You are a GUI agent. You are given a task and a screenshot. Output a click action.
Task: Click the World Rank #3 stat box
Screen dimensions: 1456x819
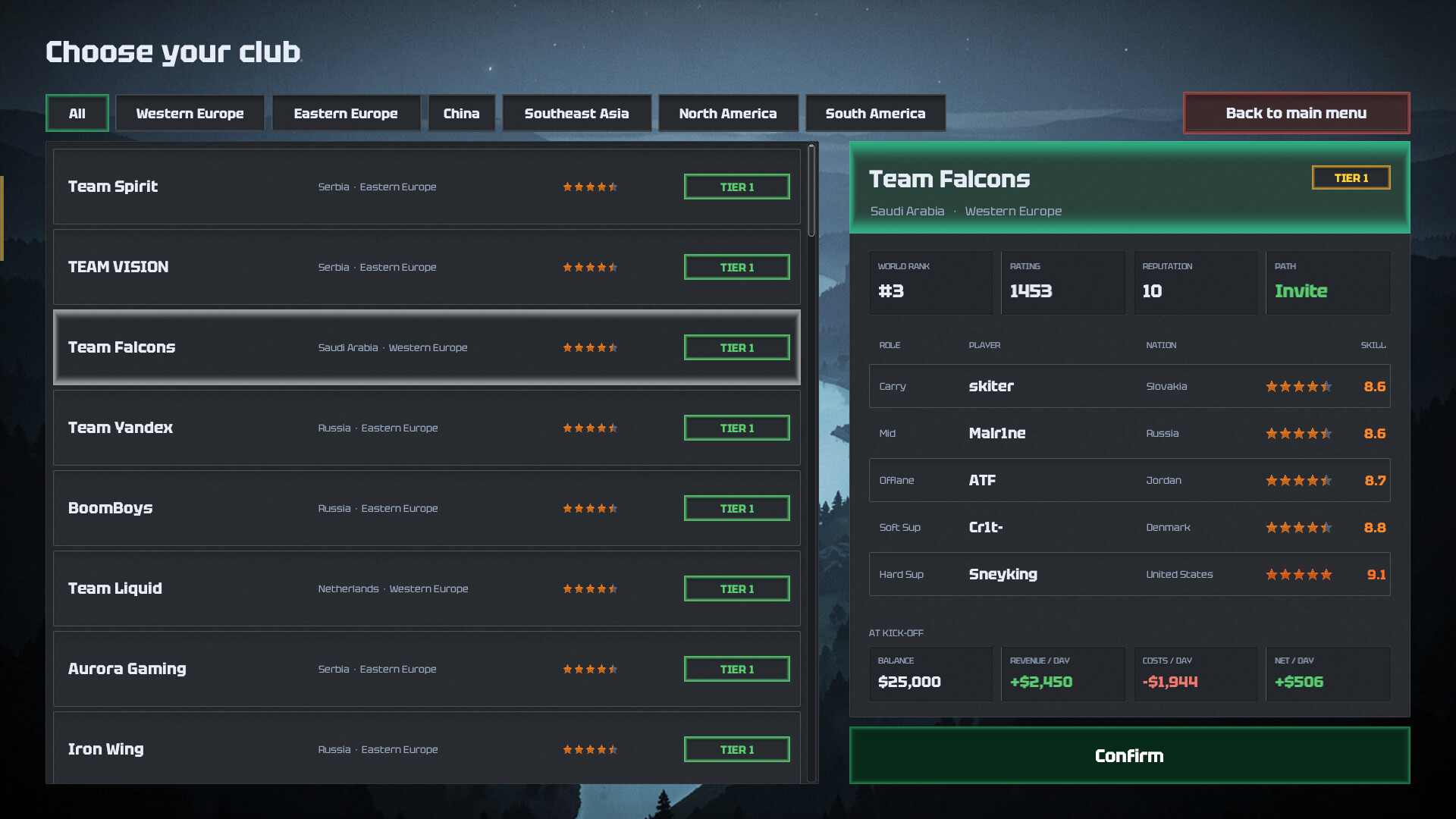tap(930, 283)
